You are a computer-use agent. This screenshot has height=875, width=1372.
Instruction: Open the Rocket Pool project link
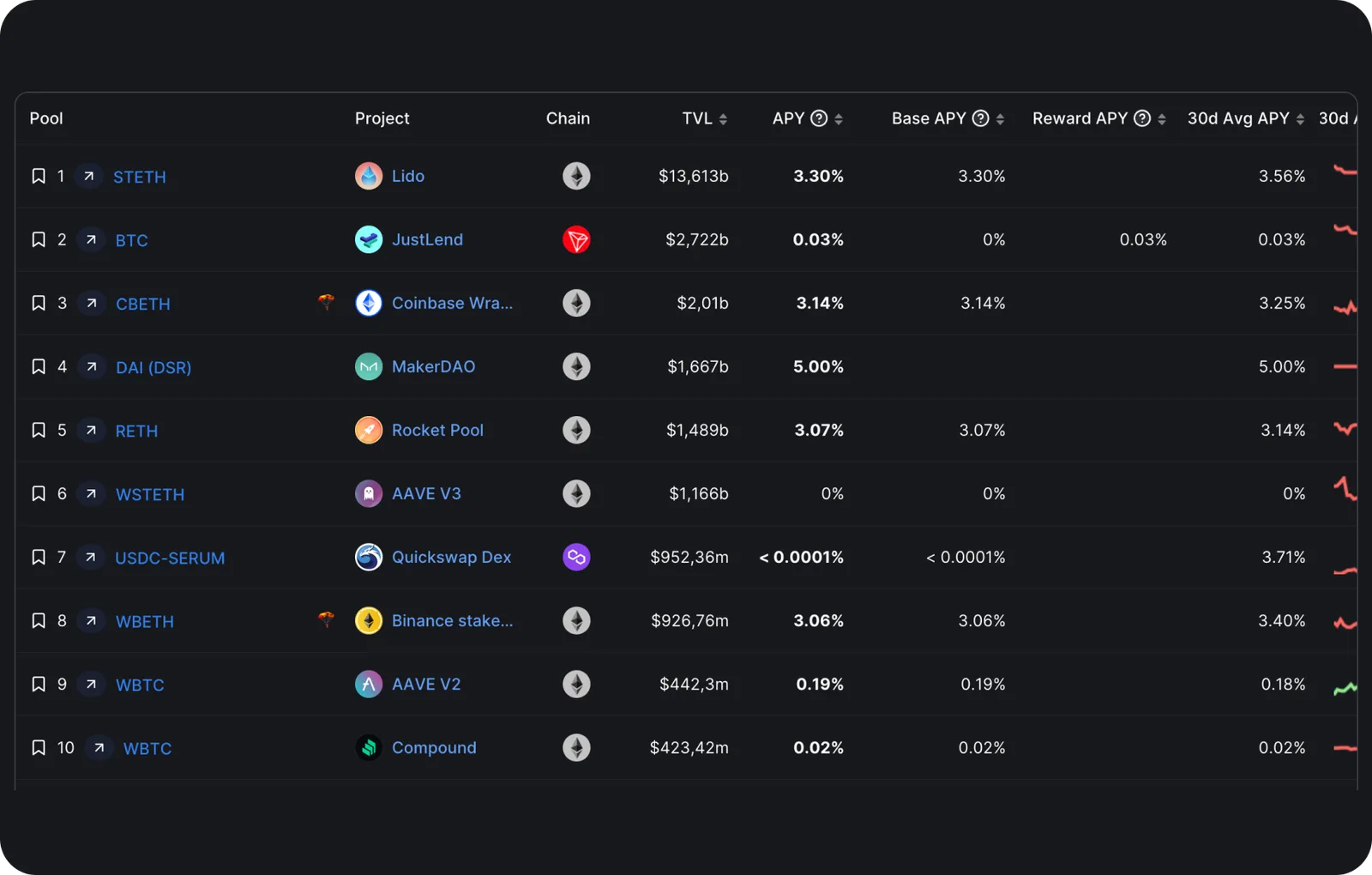pyautogui.click(x=437, y=430)
